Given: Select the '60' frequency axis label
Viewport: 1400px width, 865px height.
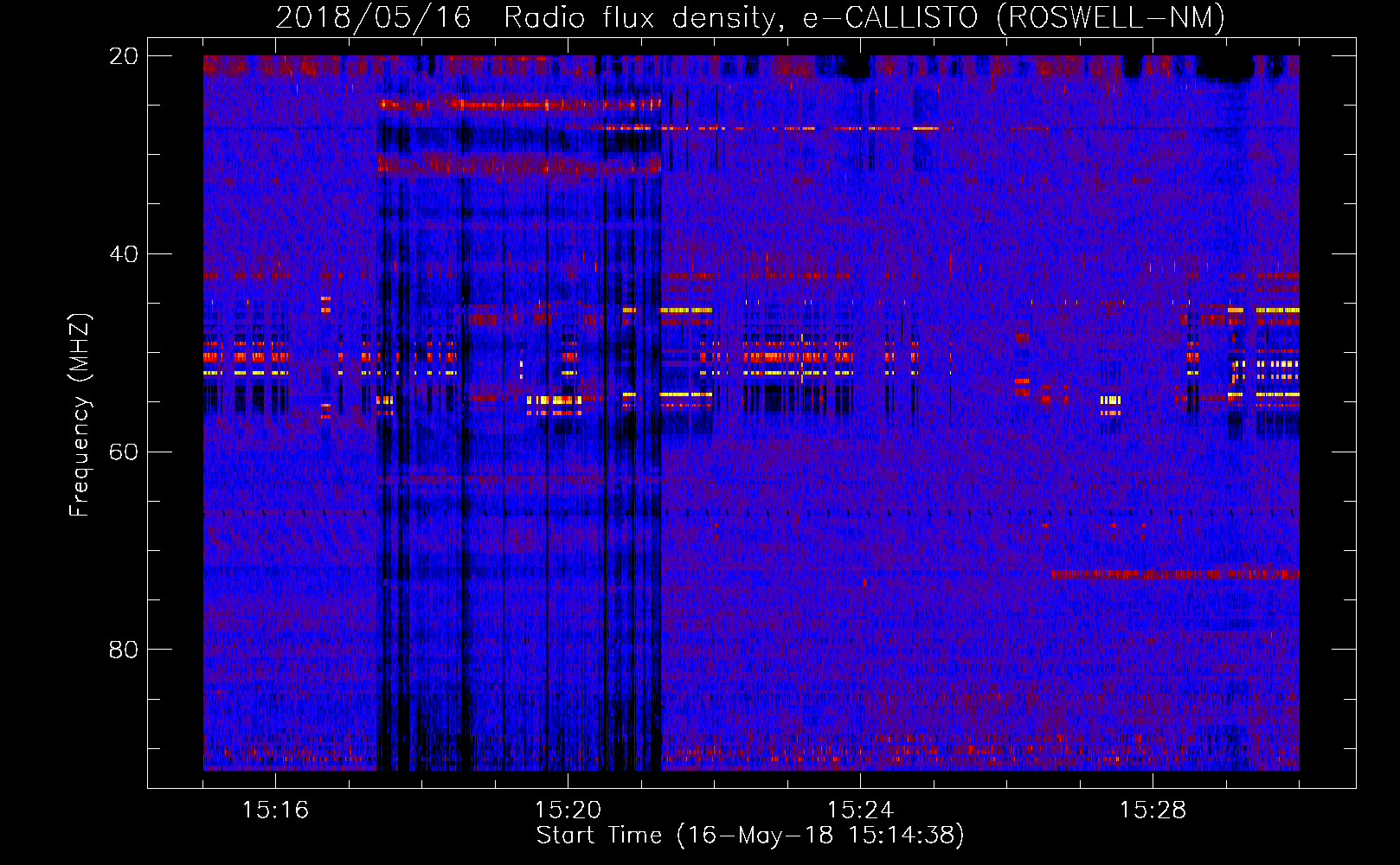Looking at the screenshot, I should pos(124,452).
